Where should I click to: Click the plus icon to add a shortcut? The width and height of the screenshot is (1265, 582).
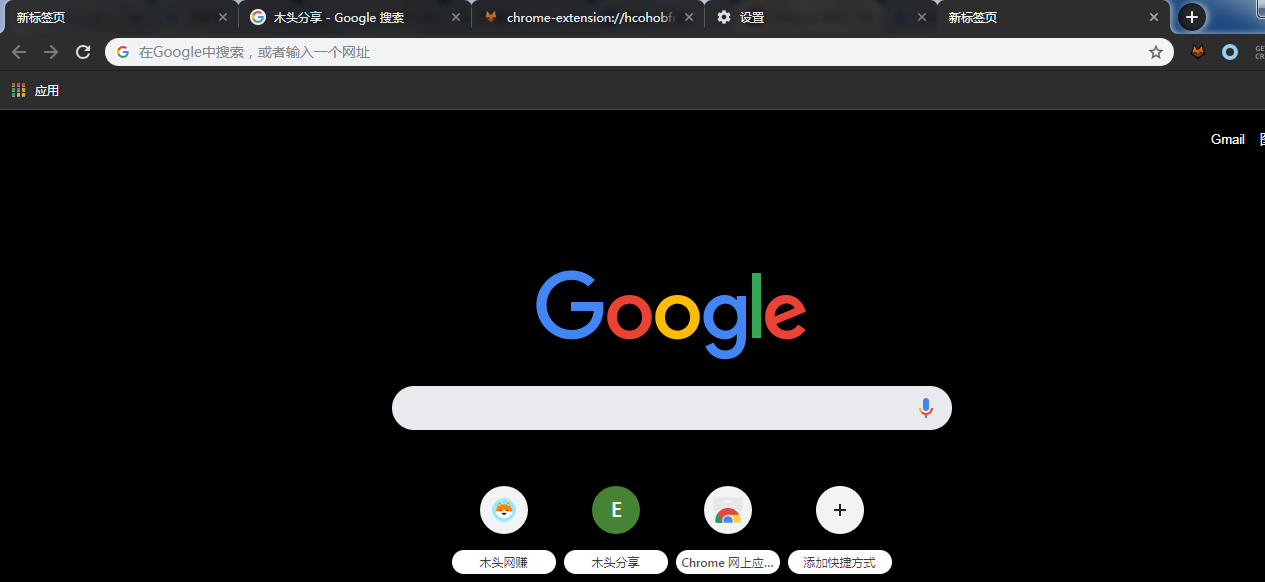pos(840,511)
